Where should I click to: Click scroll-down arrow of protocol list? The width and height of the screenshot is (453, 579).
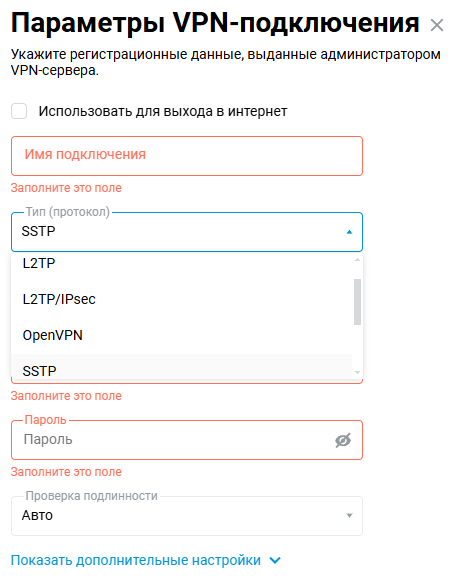[357, 372]
